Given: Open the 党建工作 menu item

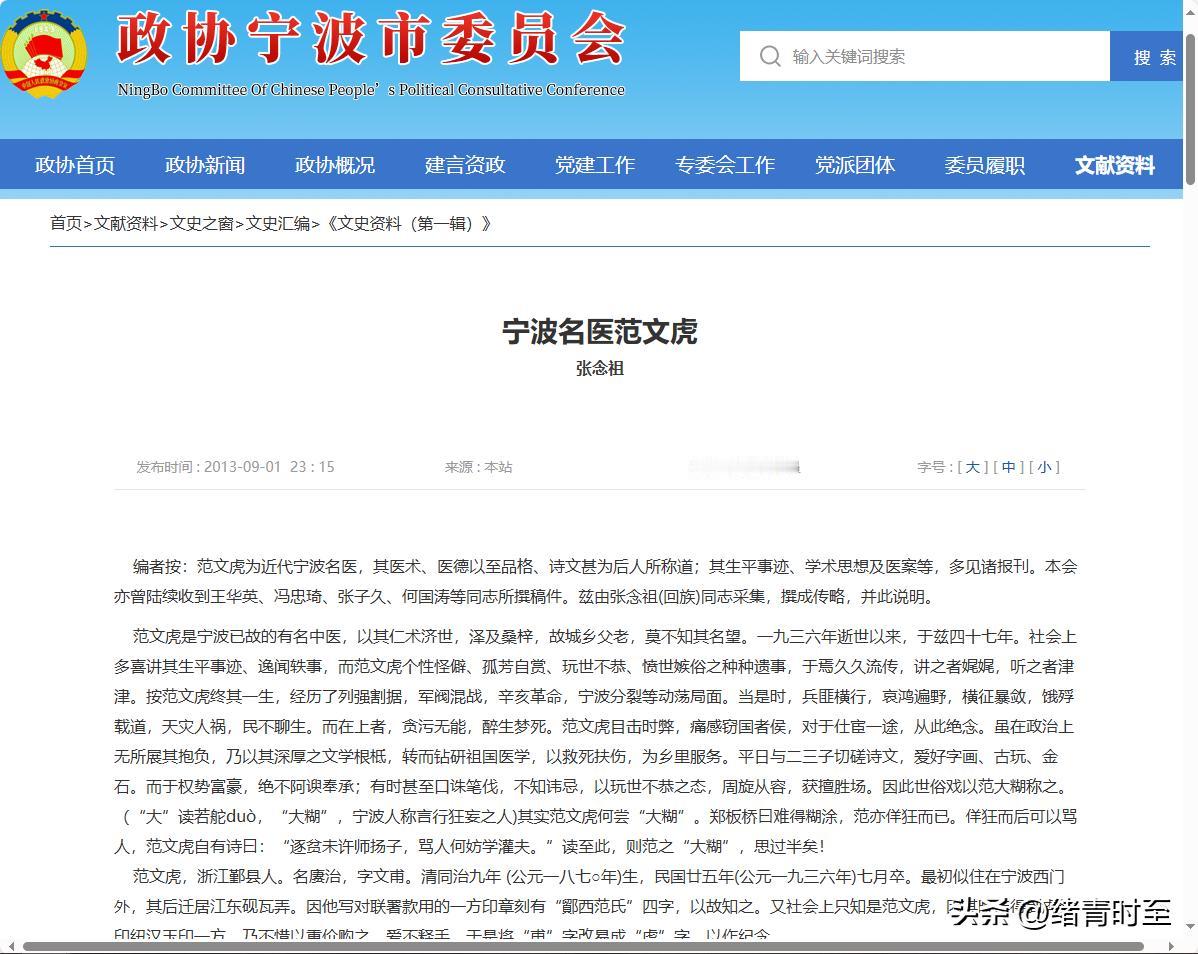Looking at the screenshot, I should coord(594,165).
